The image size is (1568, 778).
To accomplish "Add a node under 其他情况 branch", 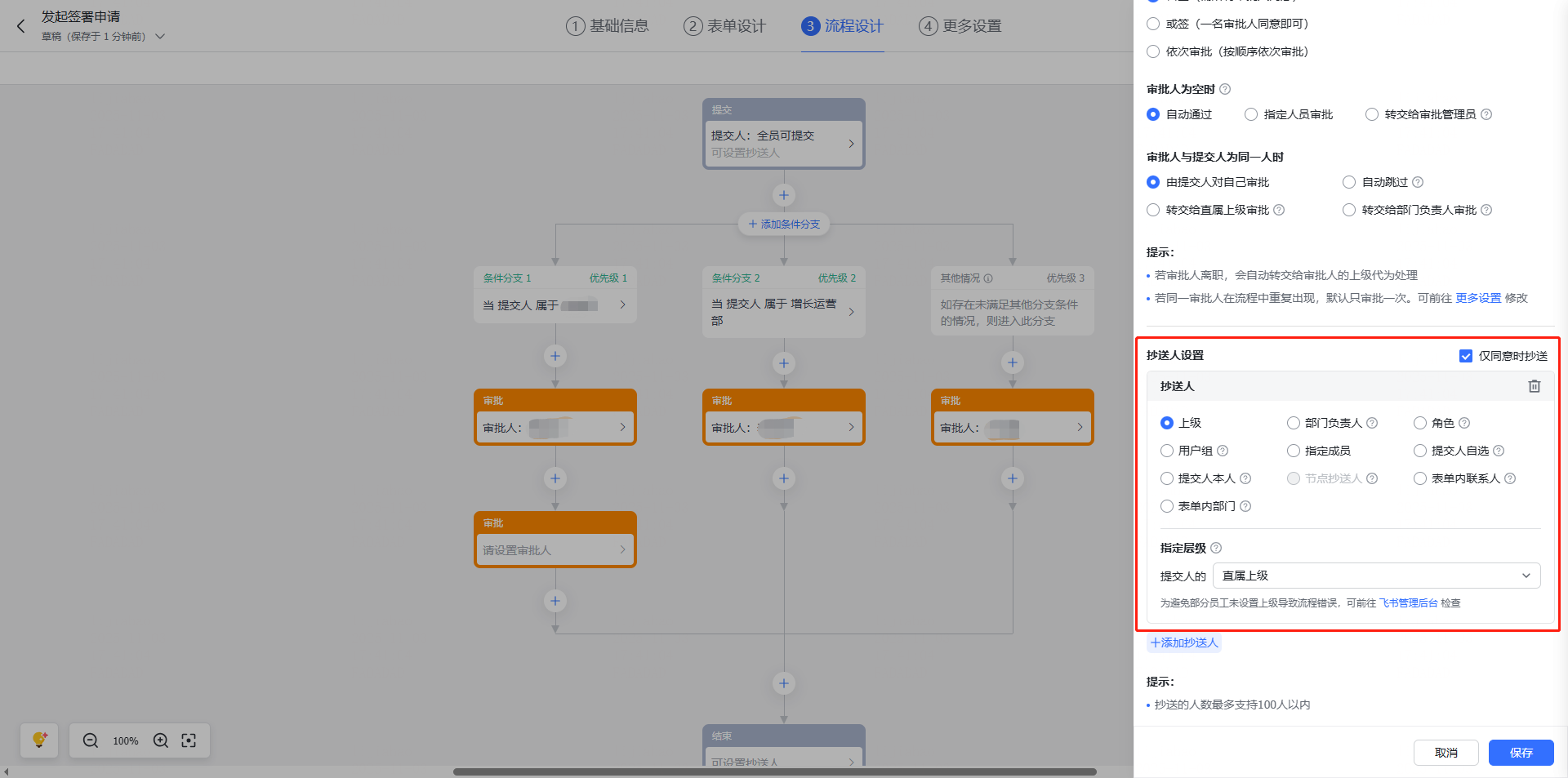I will (1013, 362).
